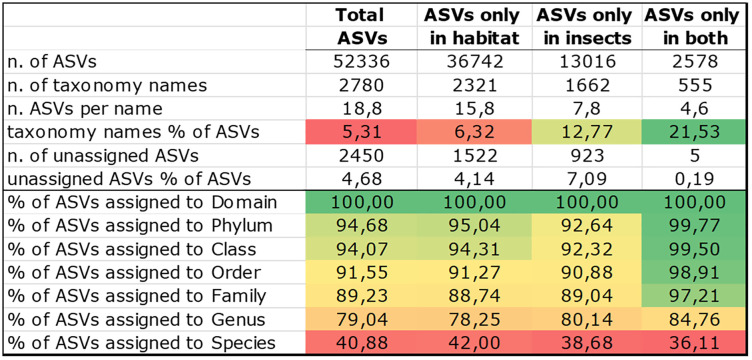
Task: Click the n. of taxonomy names row label
Action: (107, 85)
